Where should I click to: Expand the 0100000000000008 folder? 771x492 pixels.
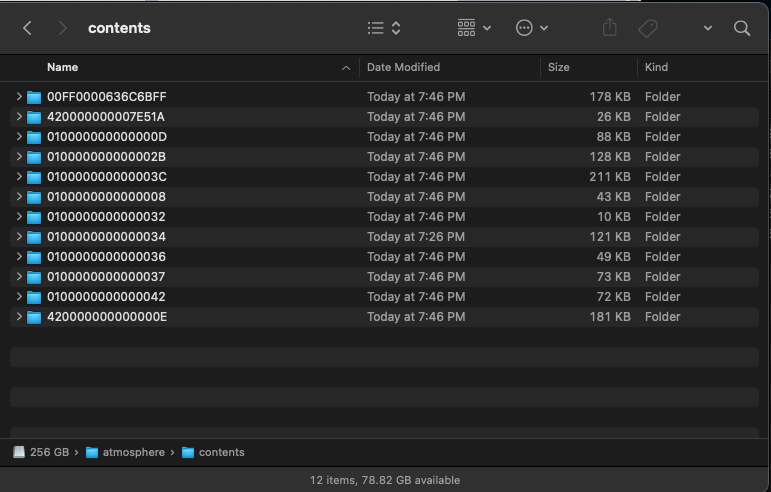(19, 197)
